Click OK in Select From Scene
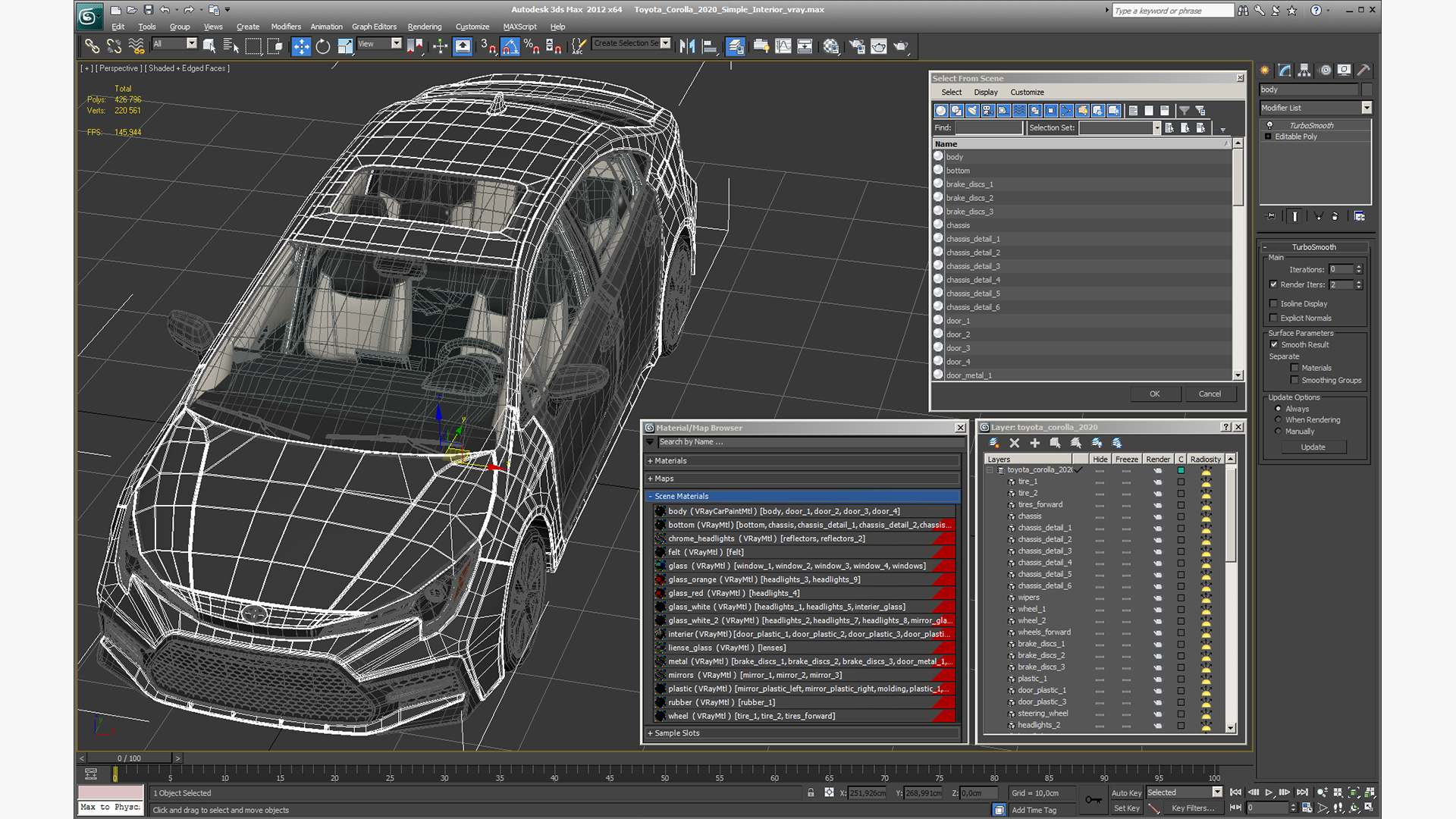1456x819 pixels. (x=1154, y=394)
